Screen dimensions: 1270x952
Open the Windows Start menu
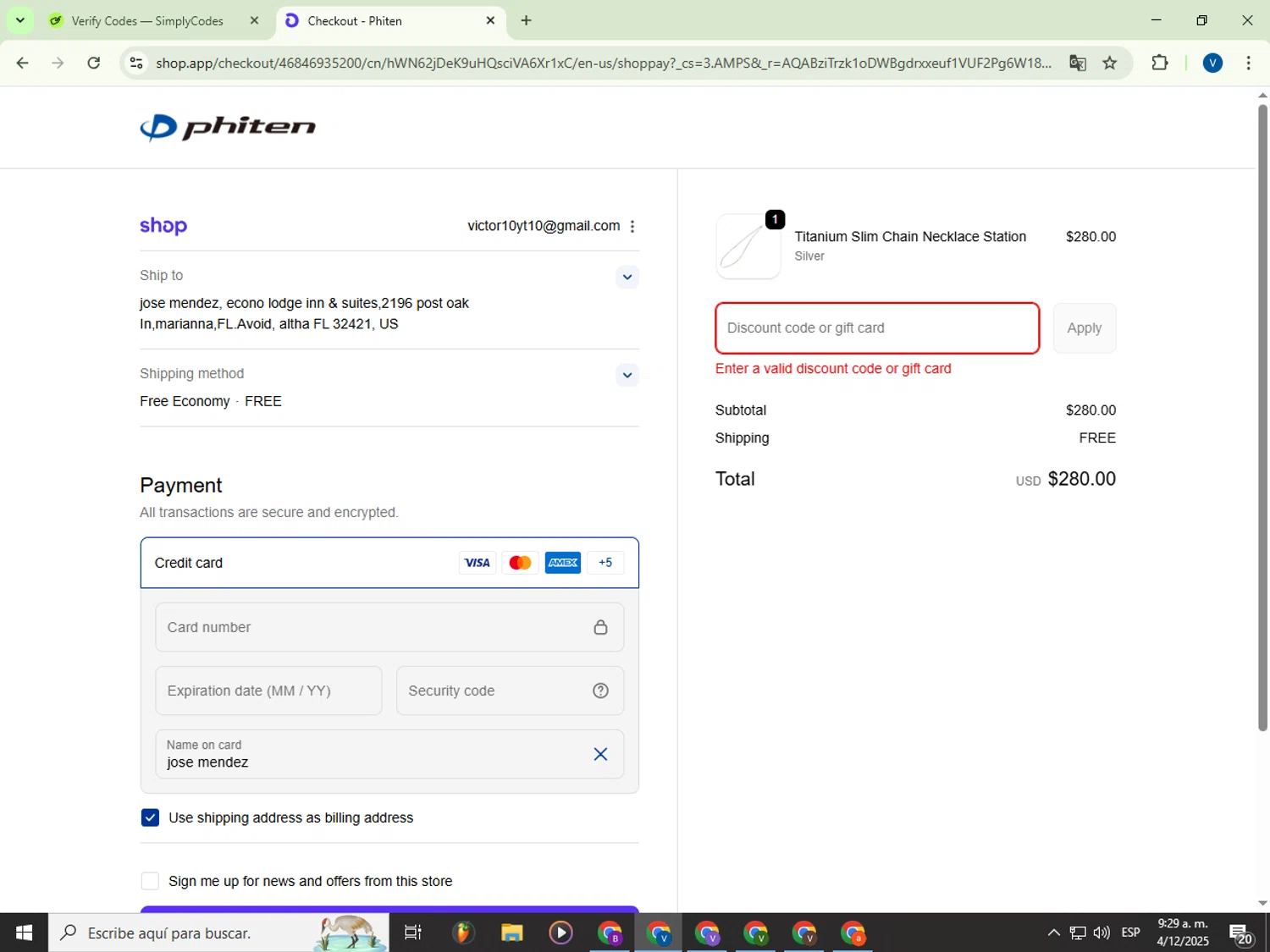[24, 933]
